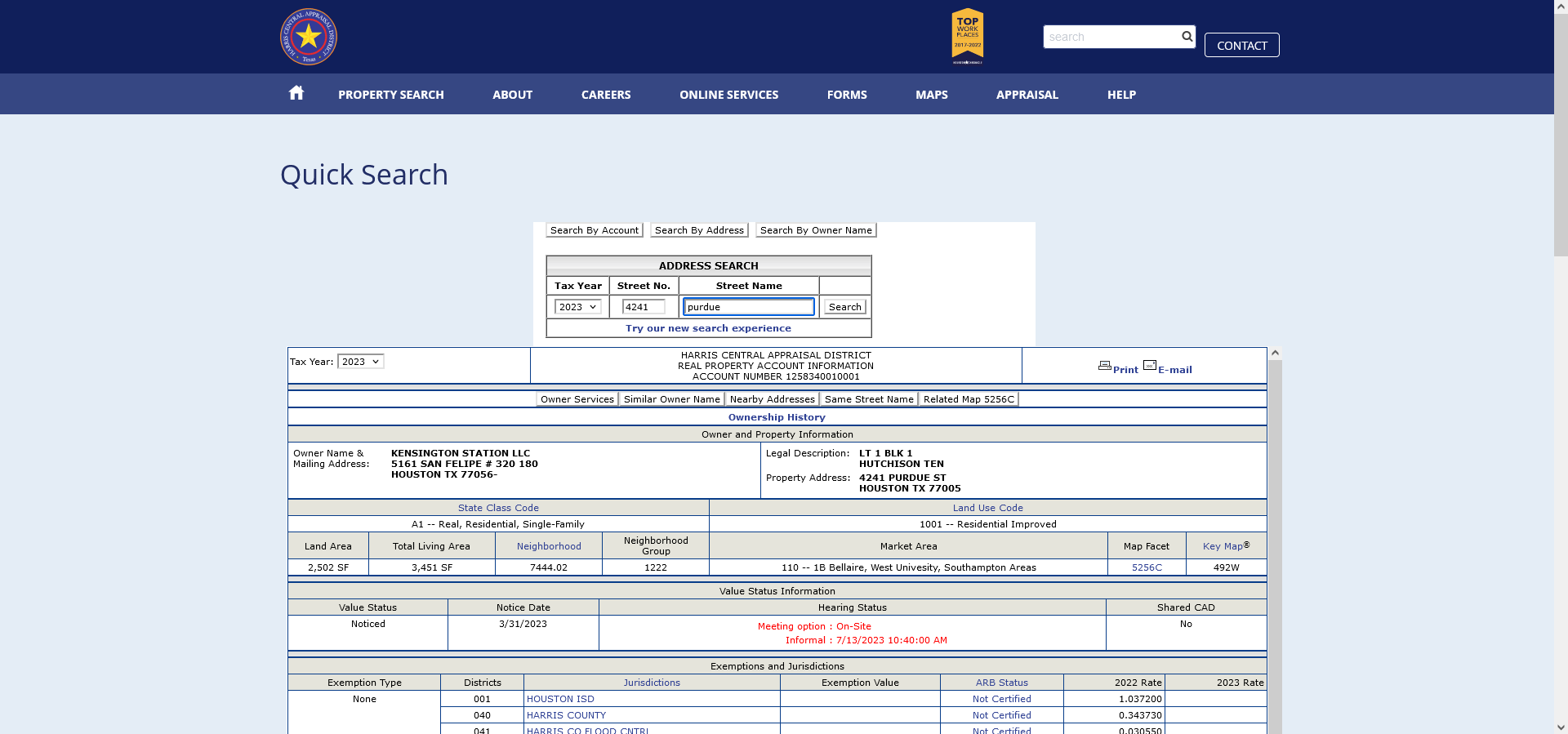Image resolution: width=1568 pixels, height=734 pixels.
Task: Click the Owner Services button
Action: pyautogui.click(x=577, y=399)
